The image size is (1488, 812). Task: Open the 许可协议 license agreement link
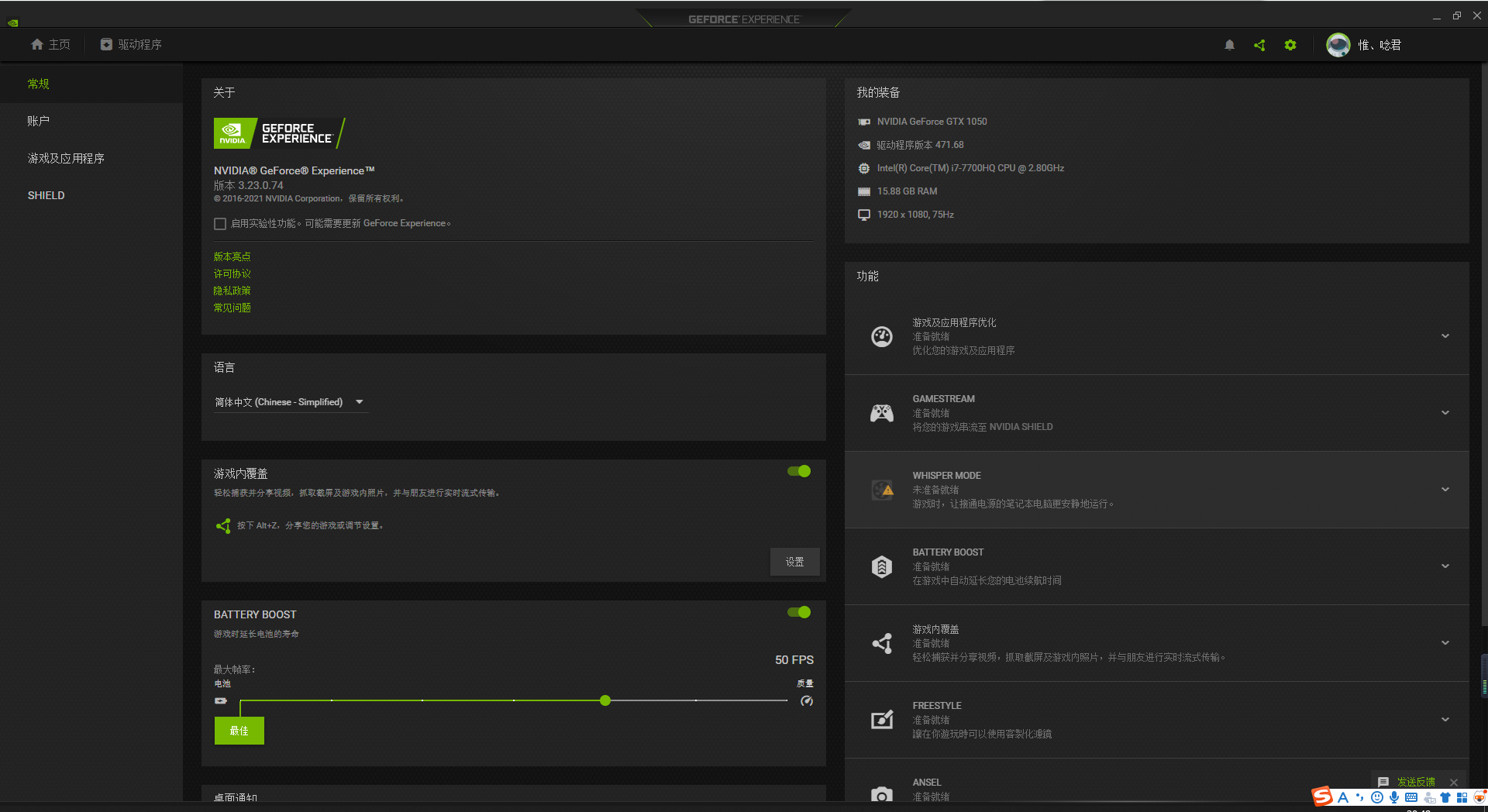point(232,274)
